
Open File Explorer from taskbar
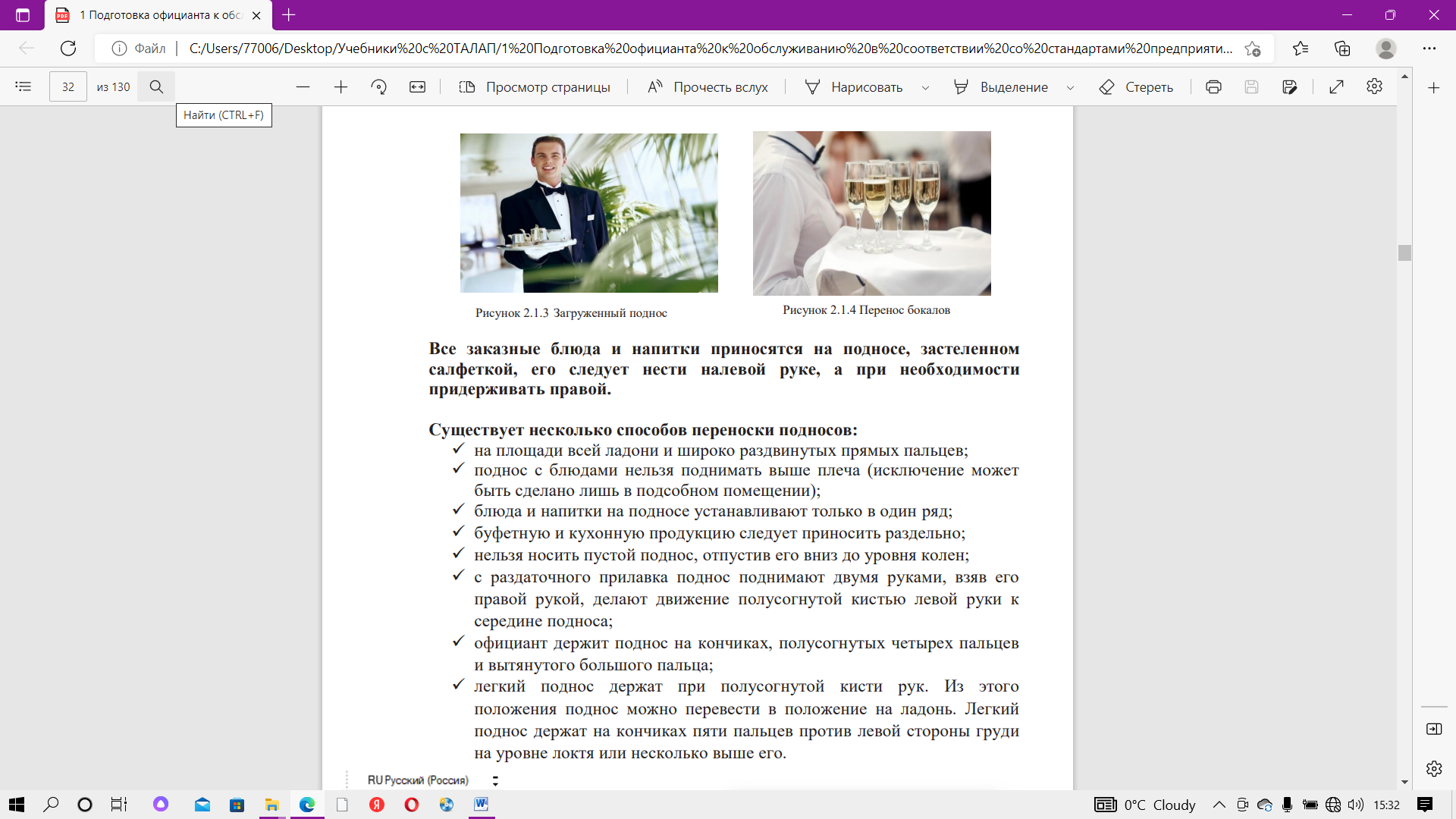(271, 805)
